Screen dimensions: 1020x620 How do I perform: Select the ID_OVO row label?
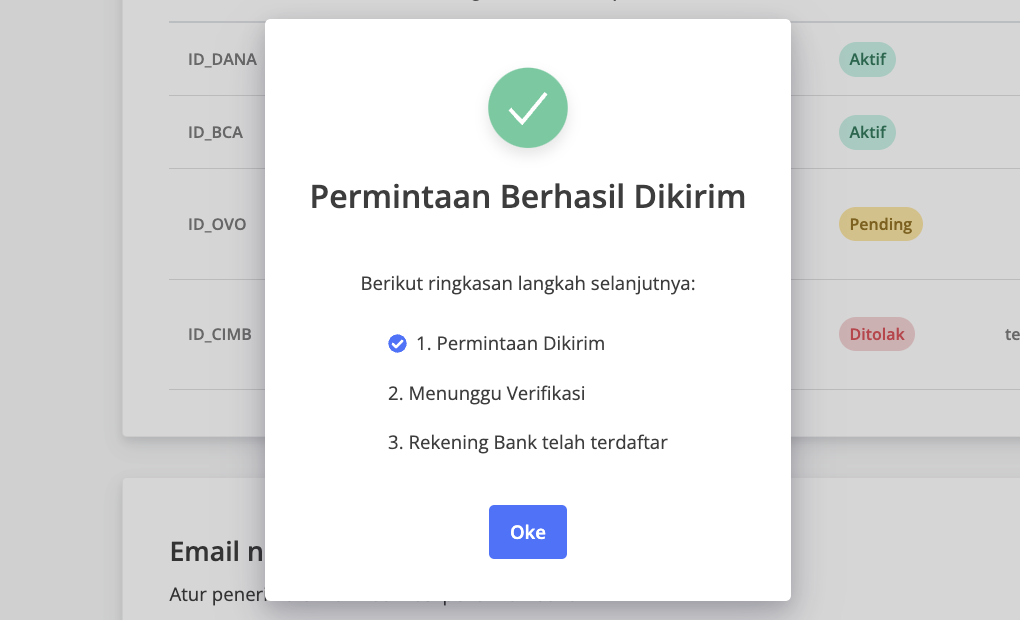pyautogui.click(x=217, y=224)
